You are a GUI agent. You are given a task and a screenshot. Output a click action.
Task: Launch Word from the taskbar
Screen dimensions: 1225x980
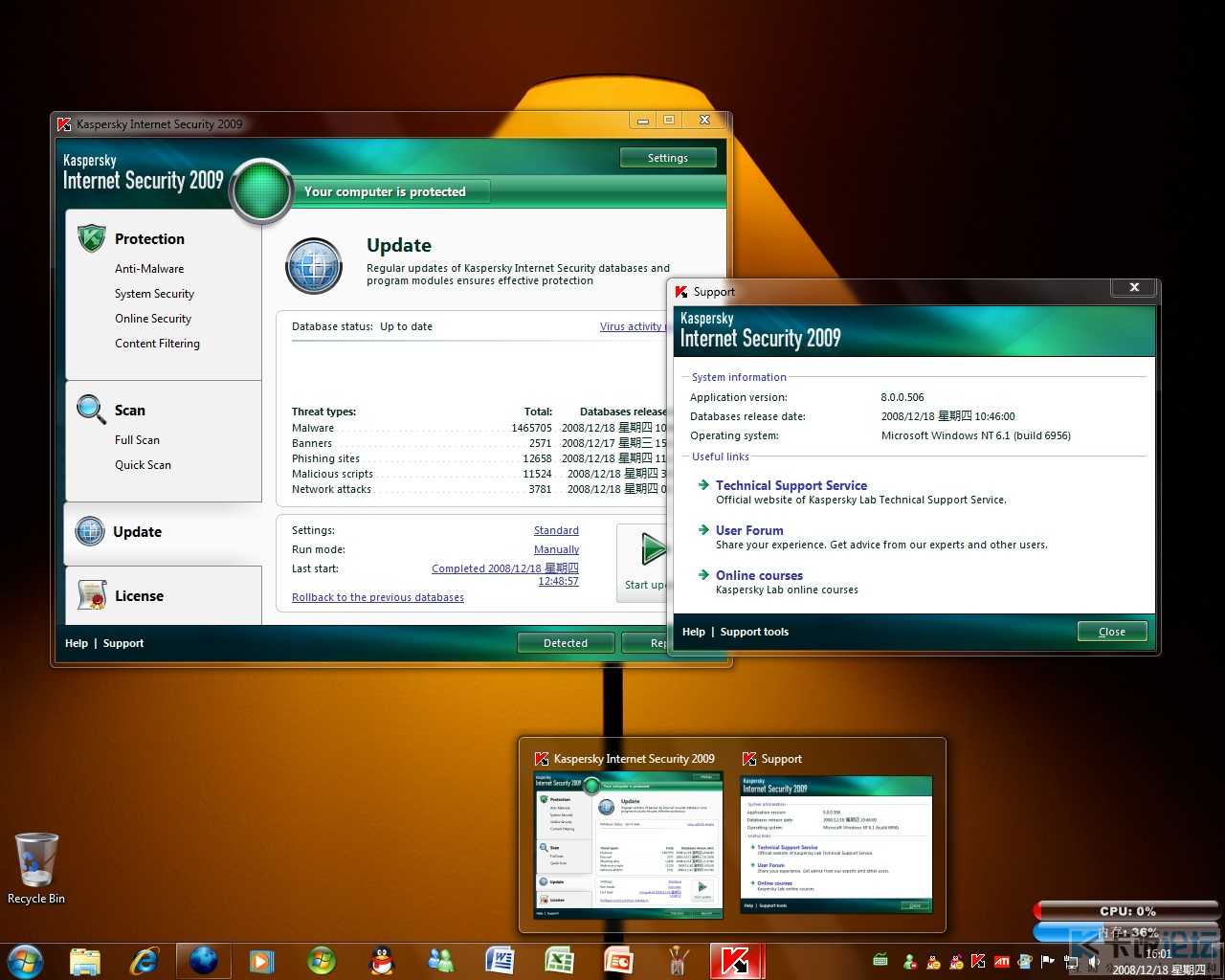click(x=500, y=961)
